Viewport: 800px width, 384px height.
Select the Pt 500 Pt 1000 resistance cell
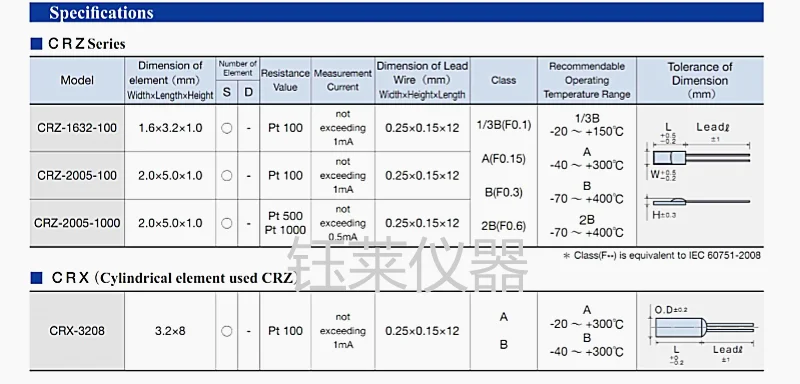(285, 223)
